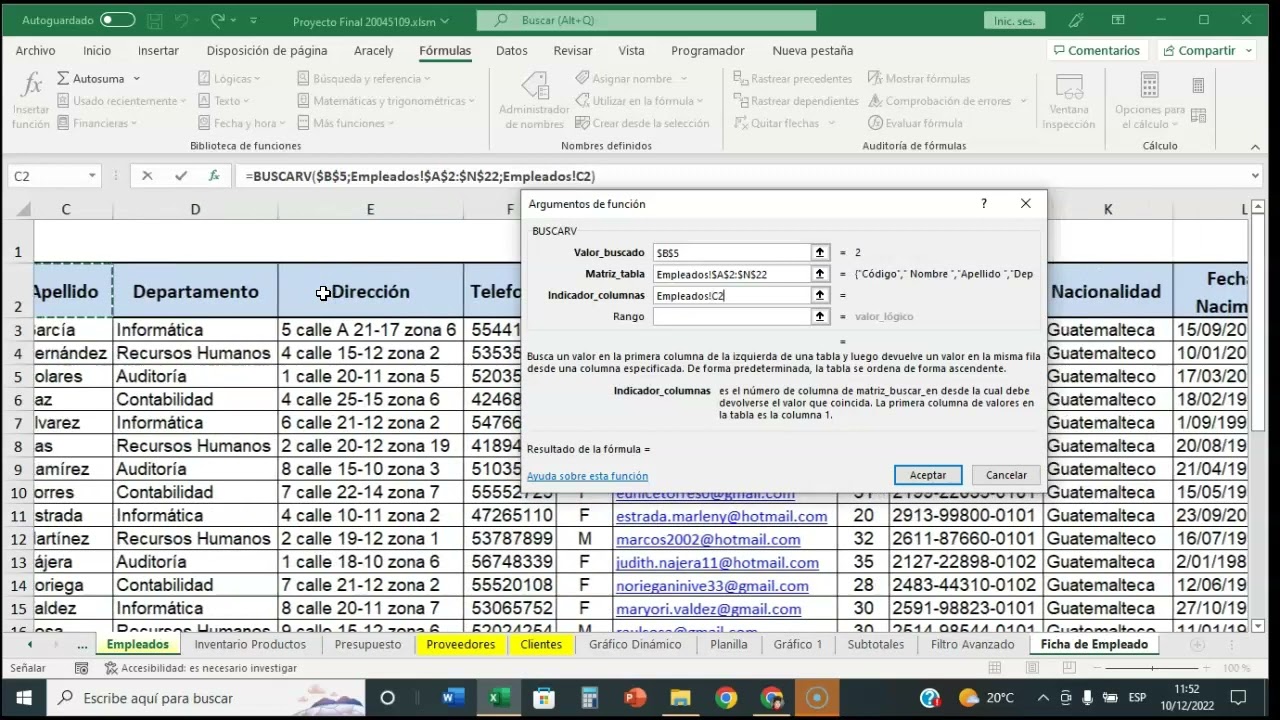Toggle the Autoguardado switch
Image resolution: width=1280 pixels, height=720 pixels.
coord(117,20)
